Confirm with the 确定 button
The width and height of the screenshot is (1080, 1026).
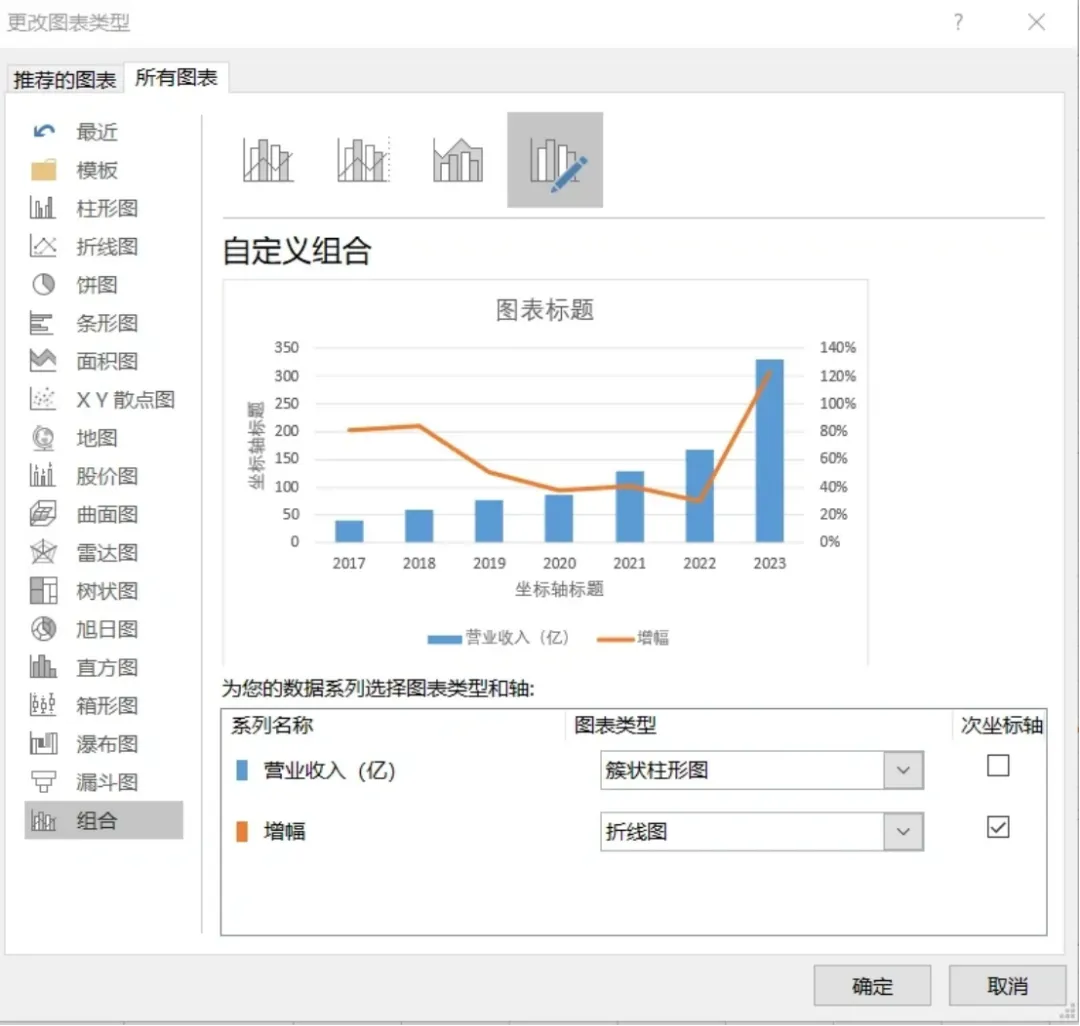click(872, 986)
